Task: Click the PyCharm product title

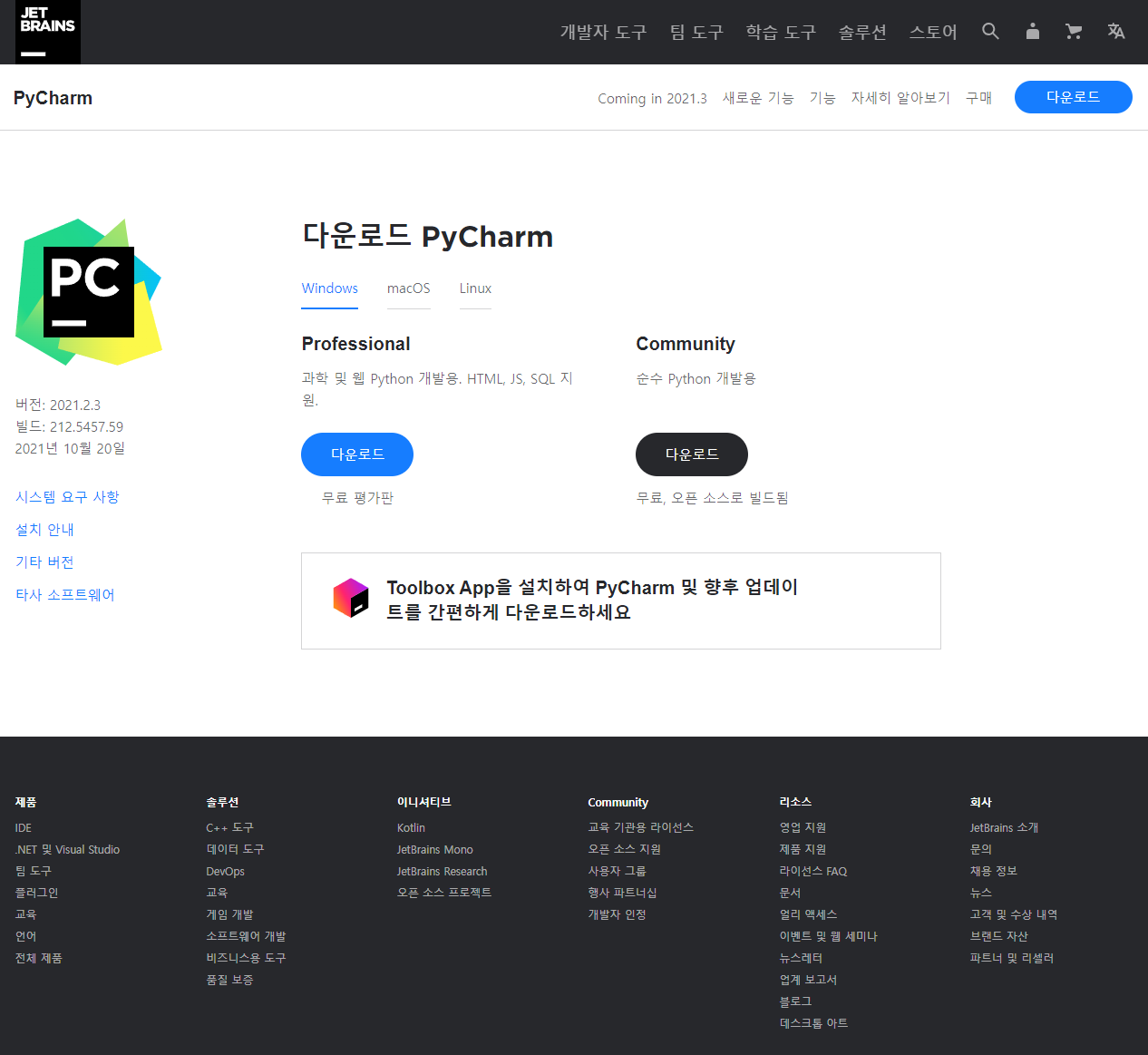Action: 53,98
